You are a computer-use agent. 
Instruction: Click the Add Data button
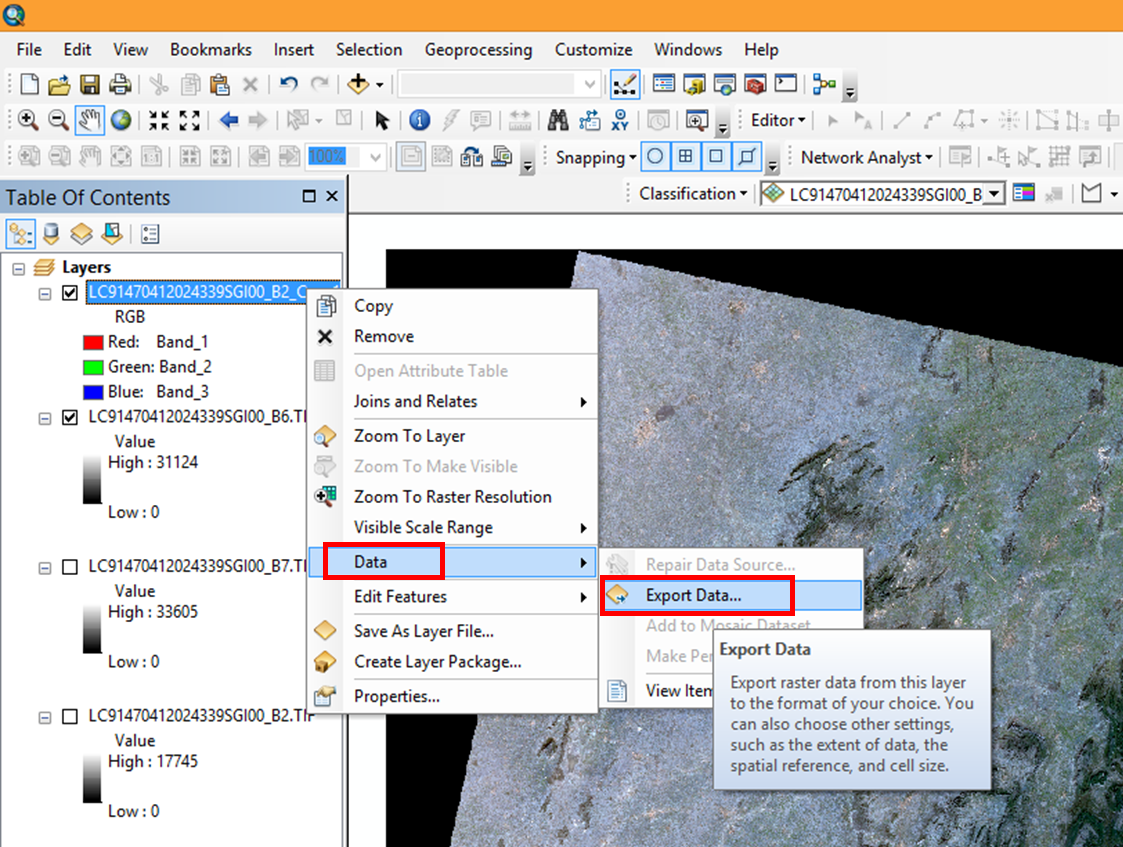click(359, 84)
